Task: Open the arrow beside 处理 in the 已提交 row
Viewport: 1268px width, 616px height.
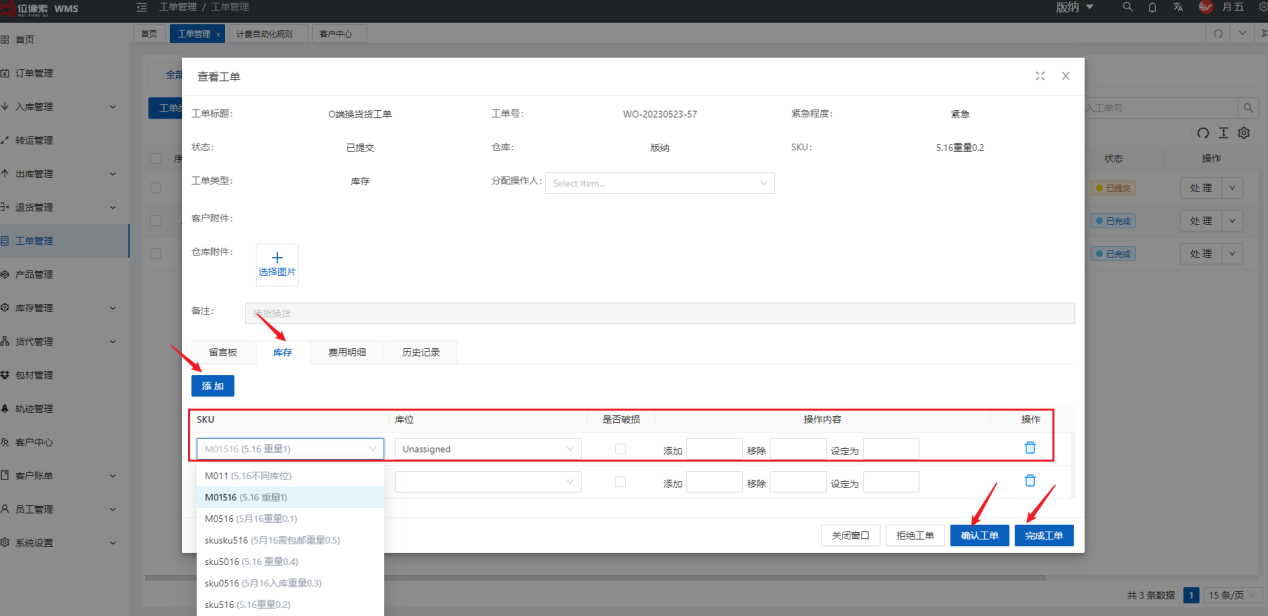Action: point(1232,188)
